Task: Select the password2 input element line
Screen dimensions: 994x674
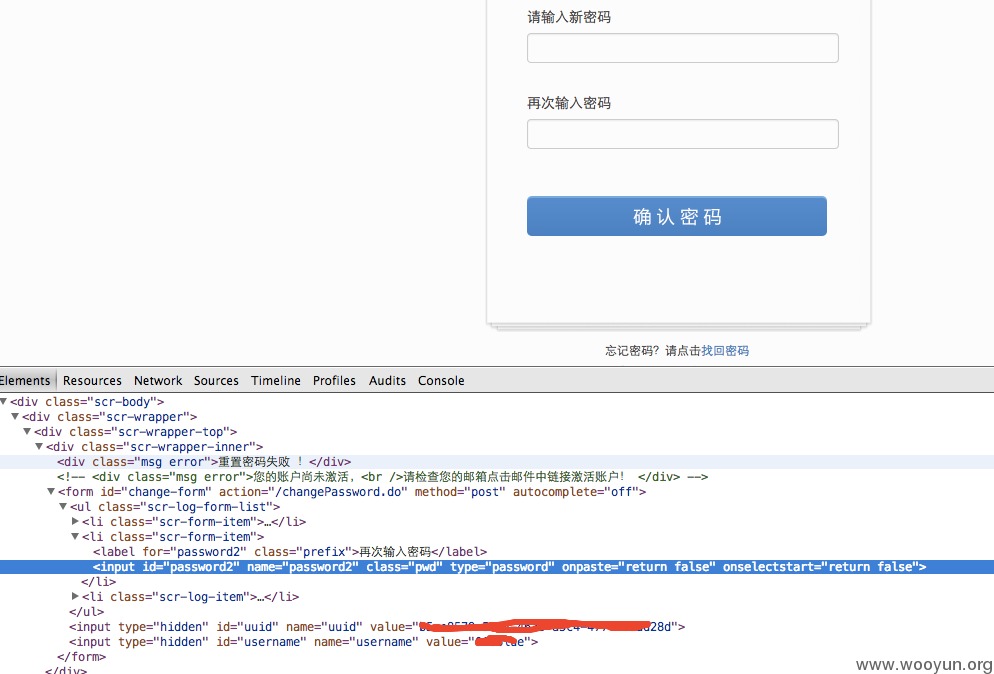Action: click(497, 567)
